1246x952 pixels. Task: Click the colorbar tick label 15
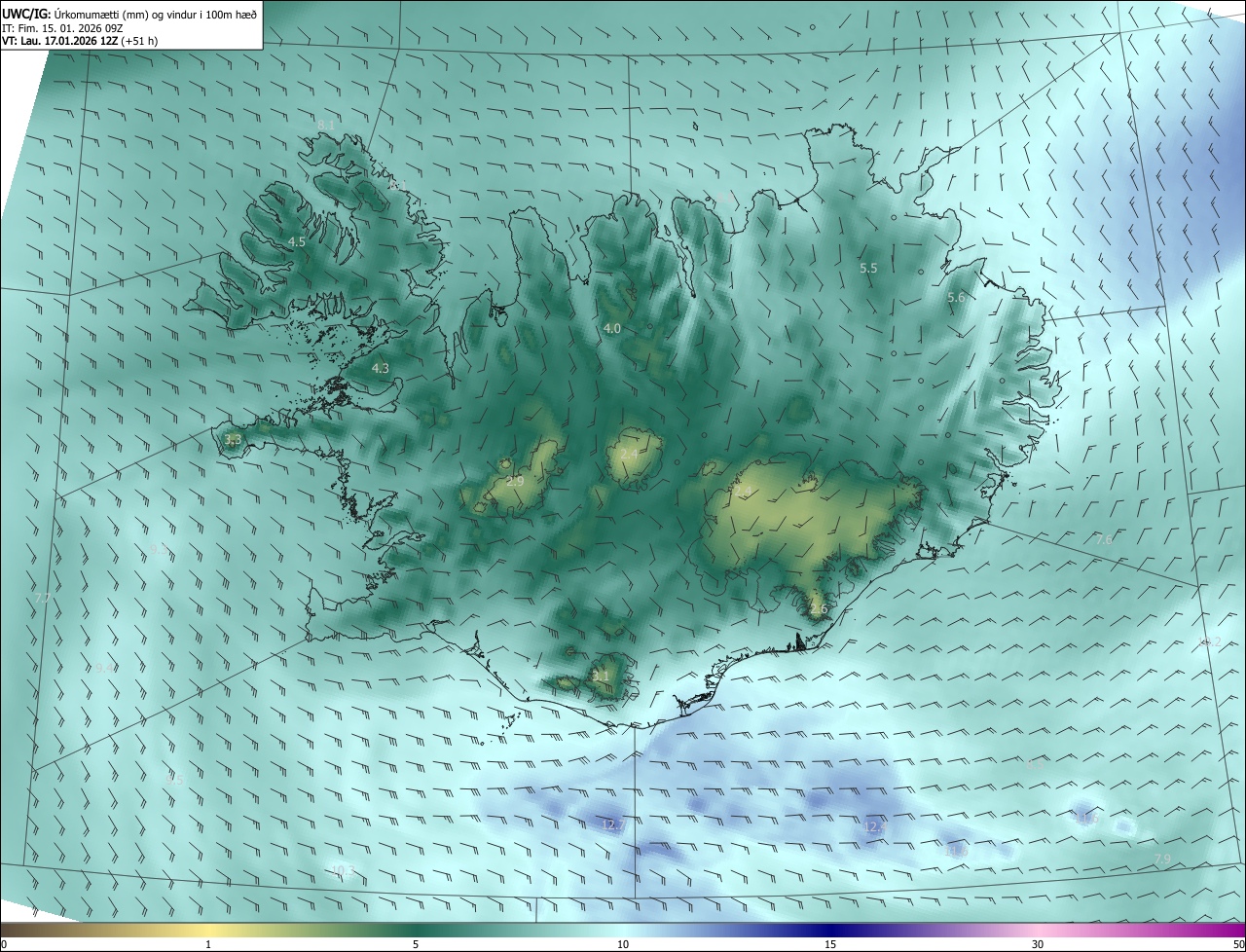(830, 944)
